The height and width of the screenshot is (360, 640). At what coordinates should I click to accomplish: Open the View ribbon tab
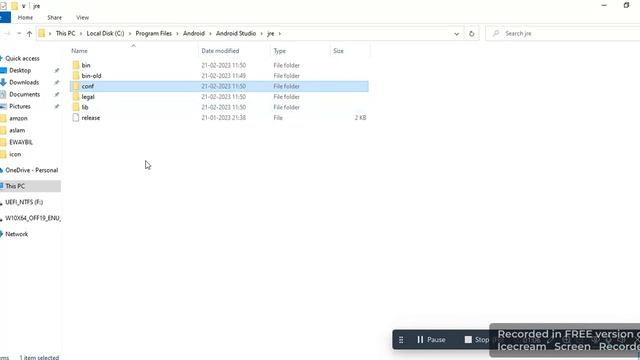coord(82,18)
